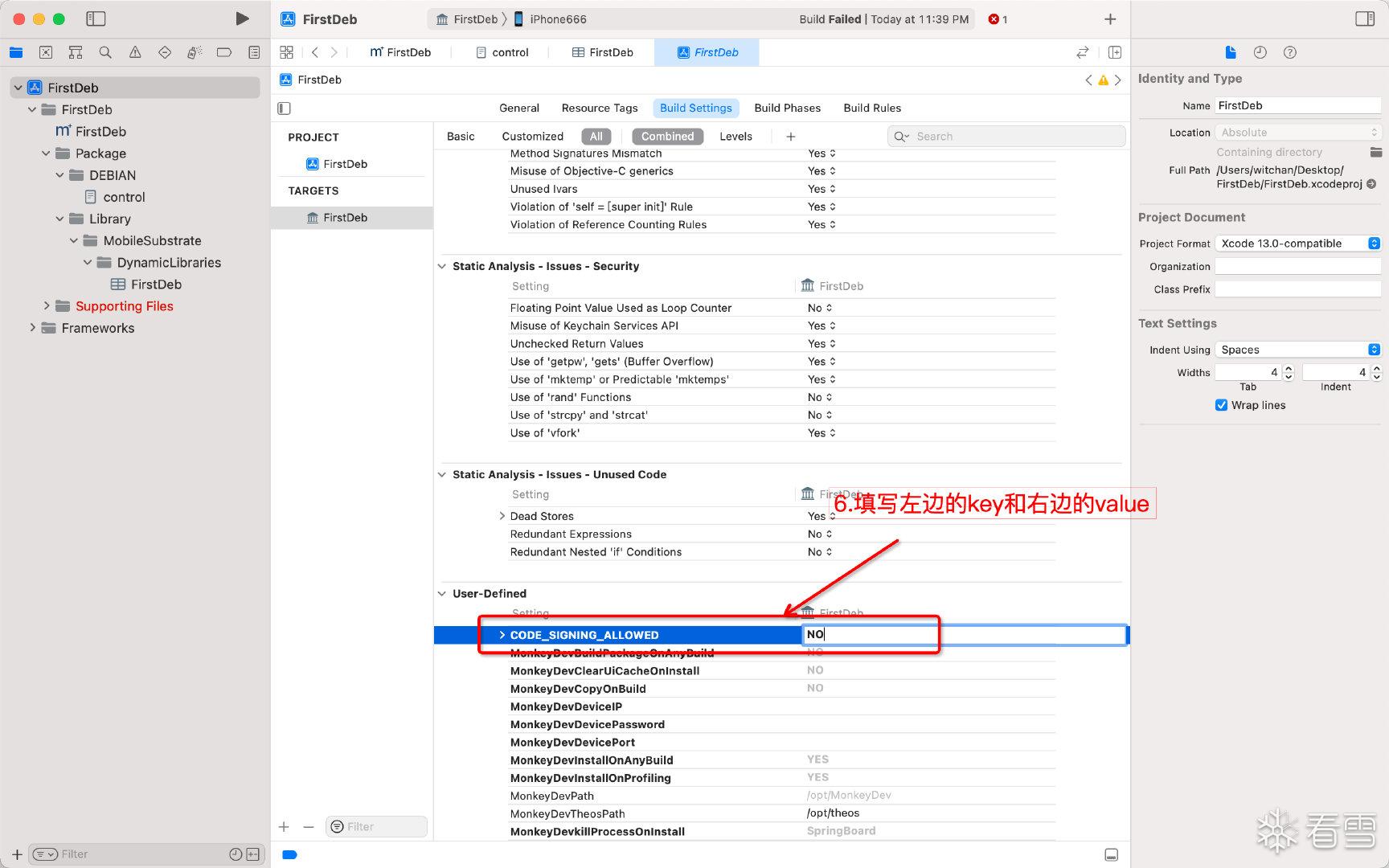Image resolution: width=1389 pixels, height=868 pixels.
Task: Click the red build error indicator
Action: tap(998, 19)
